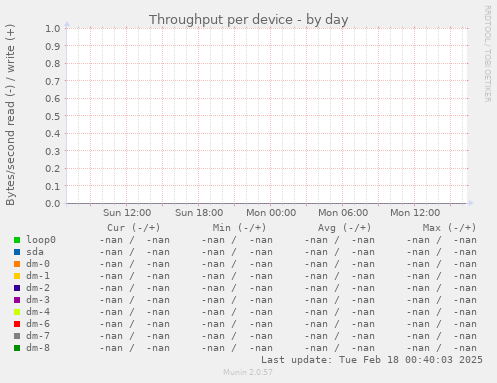Viewport: 497px width, 383px height.
Task: Click the Min (-/+) column header
Action: tap(239, 228)
